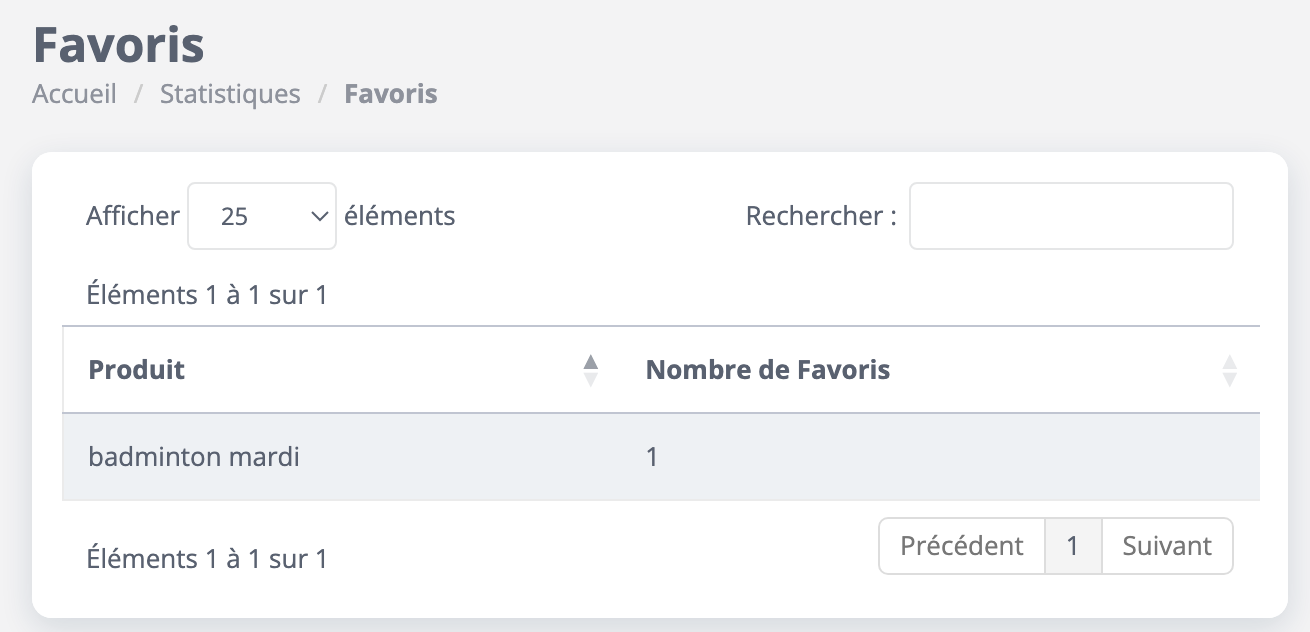Viewport: 1310px width, 632px height.
Task: Click the bold Favoris breadcrumb item
Action: 391,95
